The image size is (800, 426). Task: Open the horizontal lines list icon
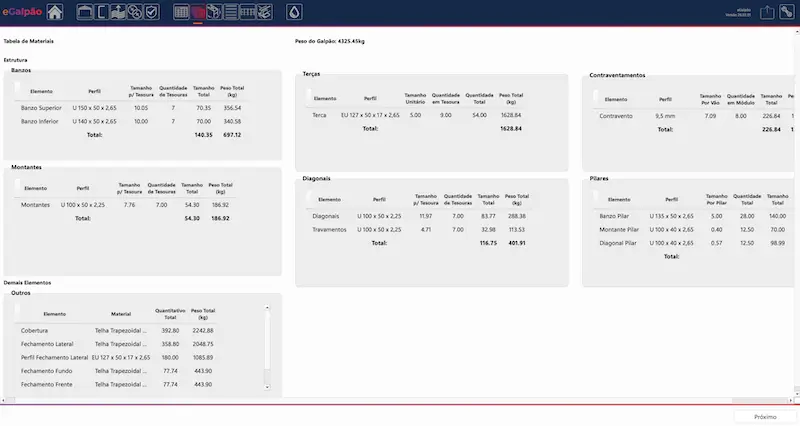point(231,12)
